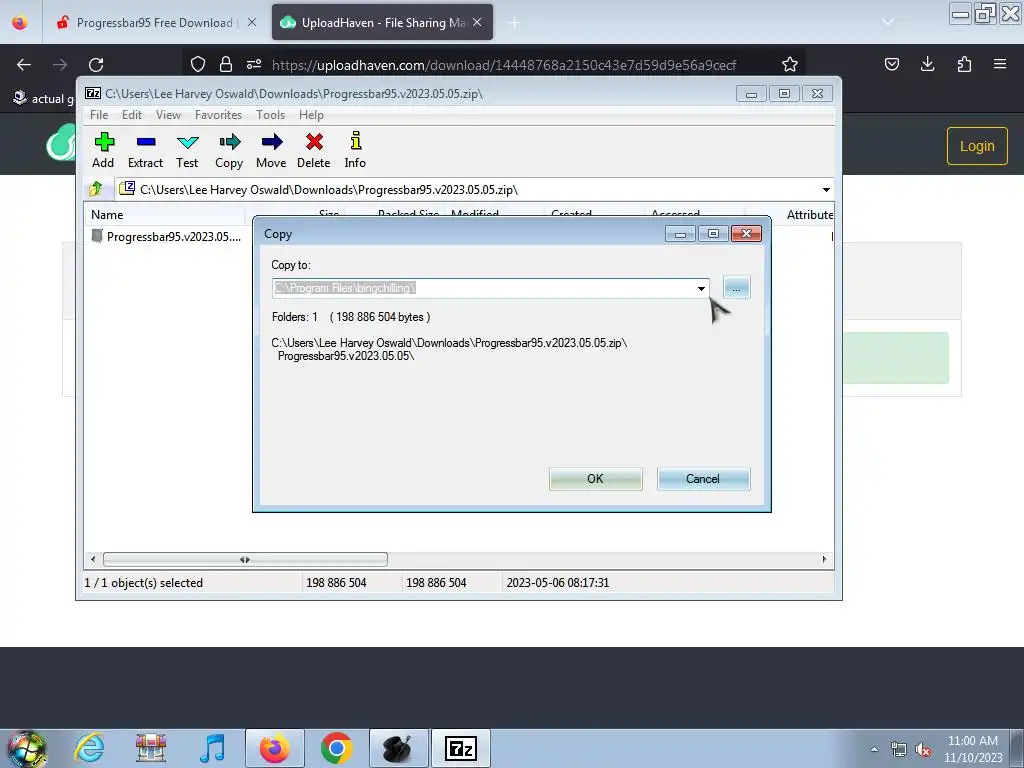Switch to Firefox in the taskbar

[274, 748]
